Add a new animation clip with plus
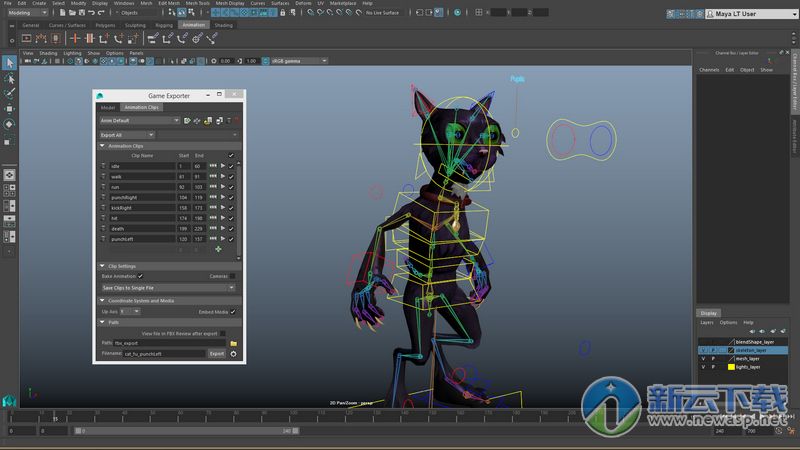The height and width of the screenshot is (450, 800). pyautogui.click(x=218, y=249)
